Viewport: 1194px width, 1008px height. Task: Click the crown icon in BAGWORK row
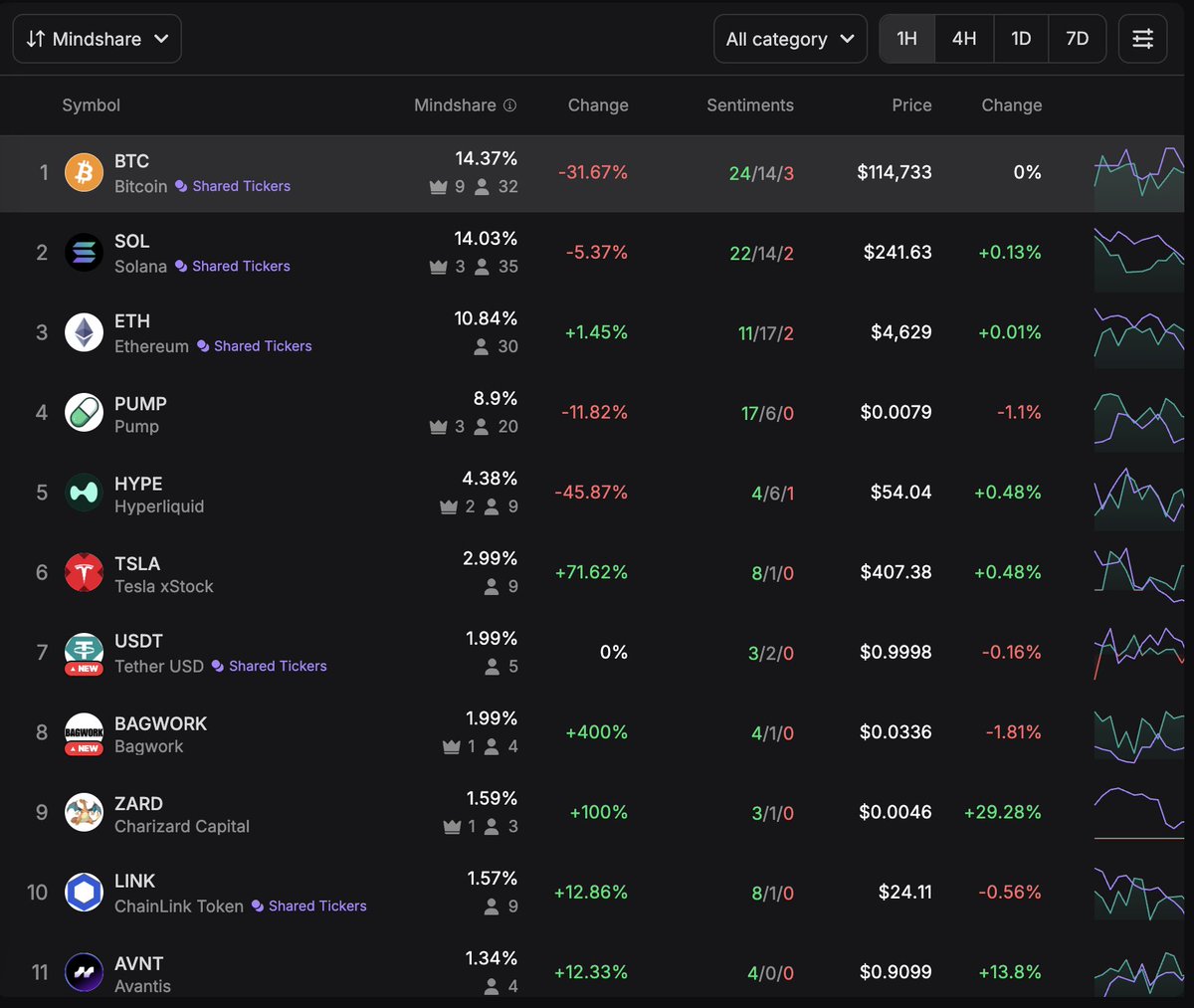[452, 746]
